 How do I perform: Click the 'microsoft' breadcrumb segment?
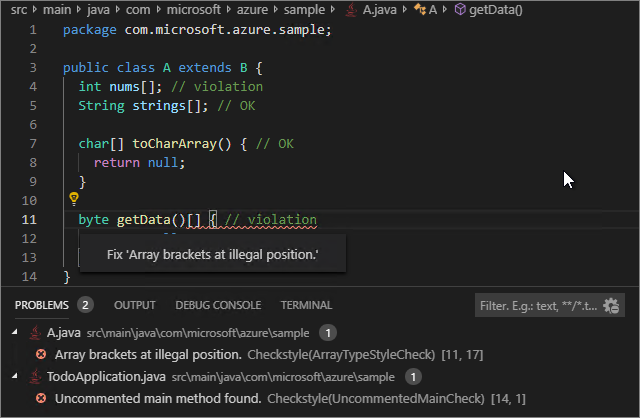pos(194,9)
